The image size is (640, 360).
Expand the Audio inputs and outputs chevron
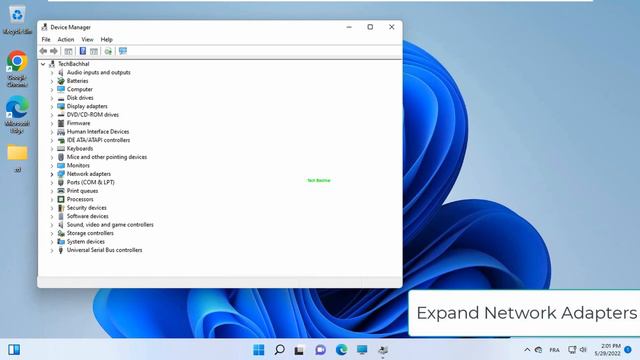(x=52, y=73)
